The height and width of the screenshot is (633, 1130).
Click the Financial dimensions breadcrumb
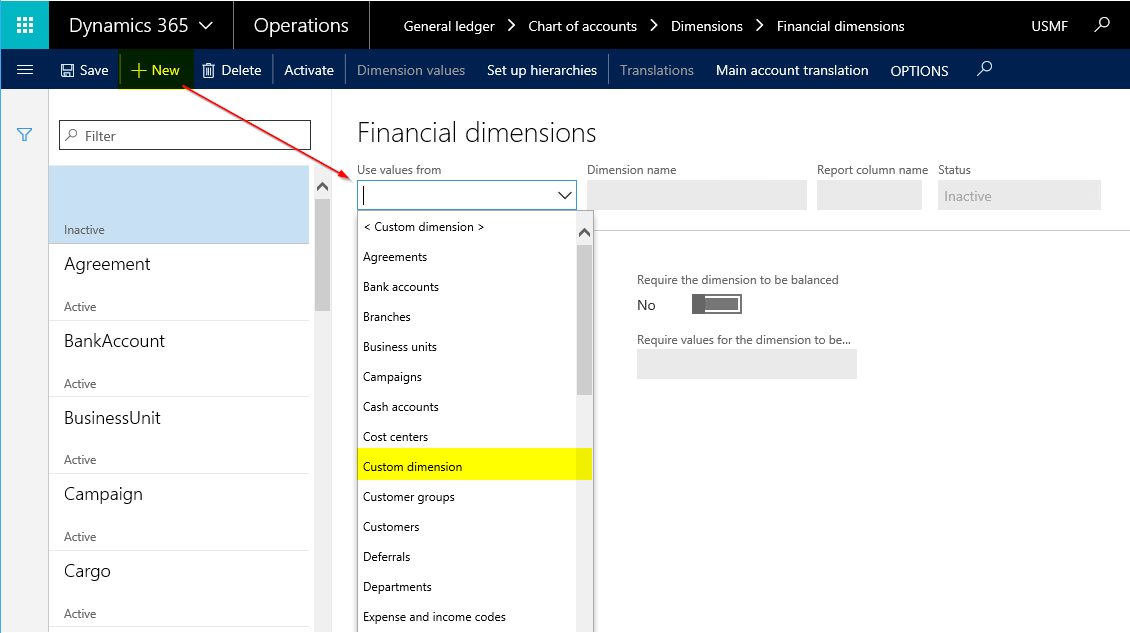coord(840,26)
